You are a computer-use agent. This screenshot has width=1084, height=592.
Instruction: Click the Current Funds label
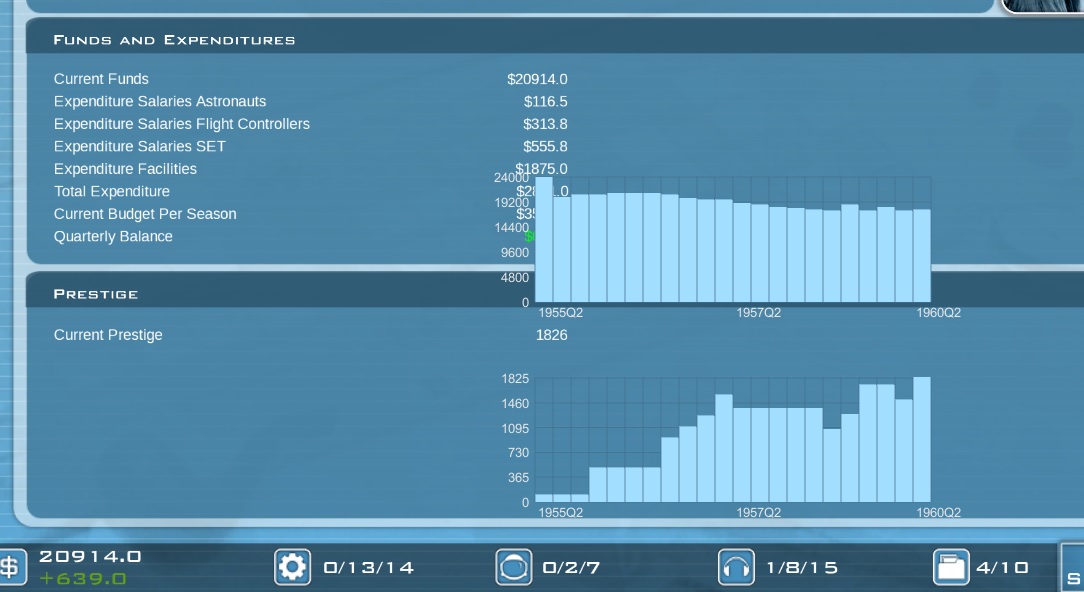(x=101, y=79)
